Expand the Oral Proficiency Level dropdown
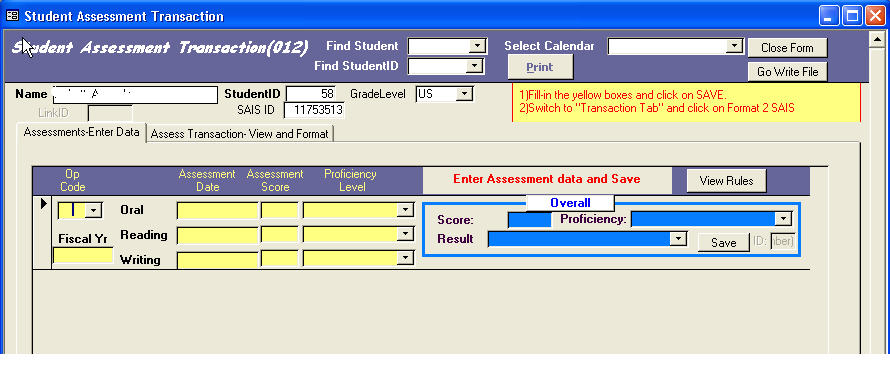Screen dimensions: 890x383 (405, 211)
